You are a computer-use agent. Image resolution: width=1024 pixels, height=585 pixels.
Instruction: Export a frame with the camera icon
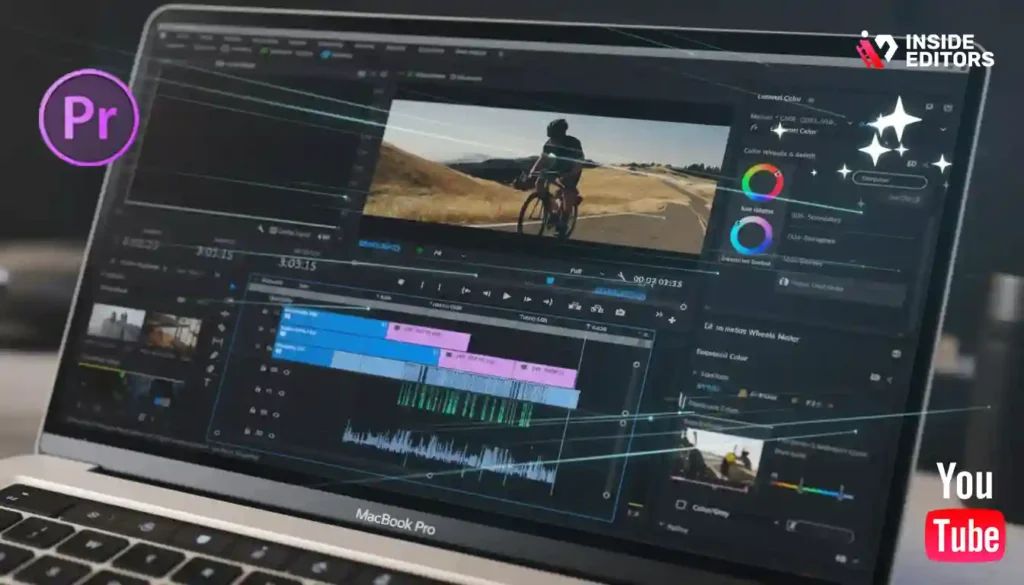pyautogui.click(x=620, y=311)
